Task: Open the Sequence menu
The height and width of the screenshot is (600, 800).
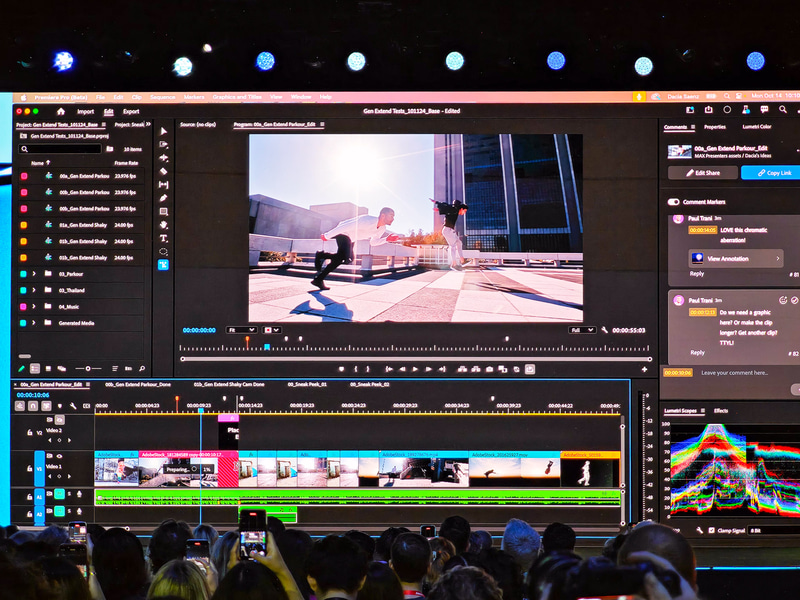Action: 163,97
